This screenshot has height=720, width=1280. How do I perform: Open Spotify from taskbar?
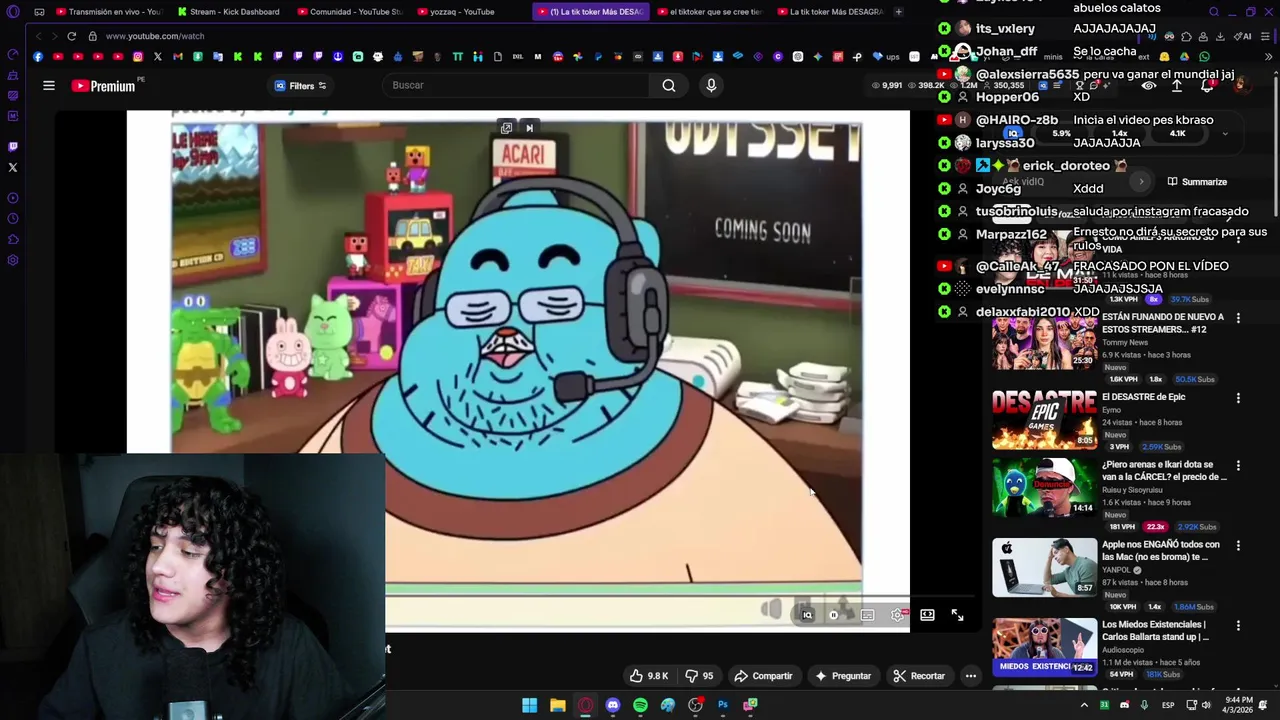click(x=640, y=706)
